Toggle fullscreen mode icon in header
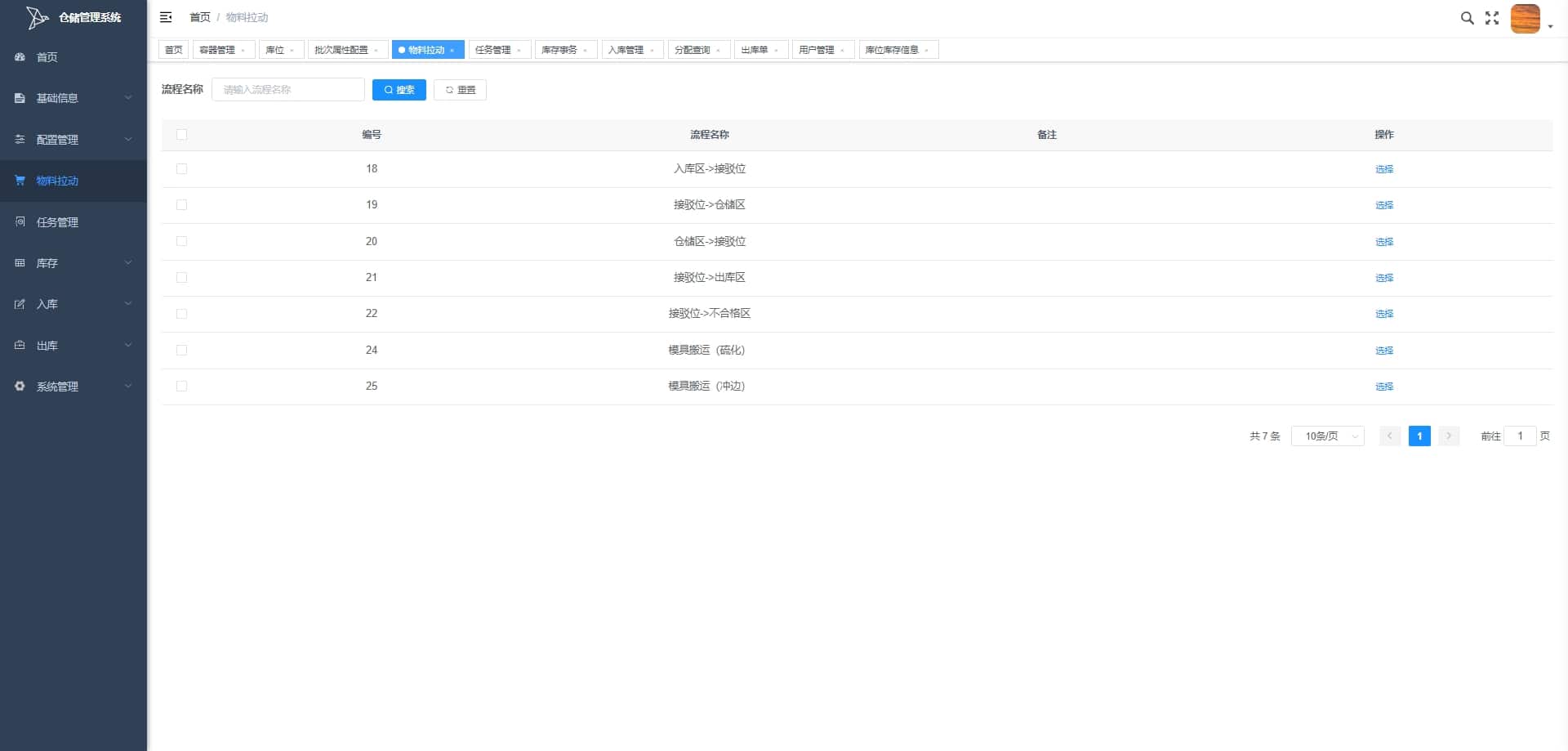 tap(1492, 18)
